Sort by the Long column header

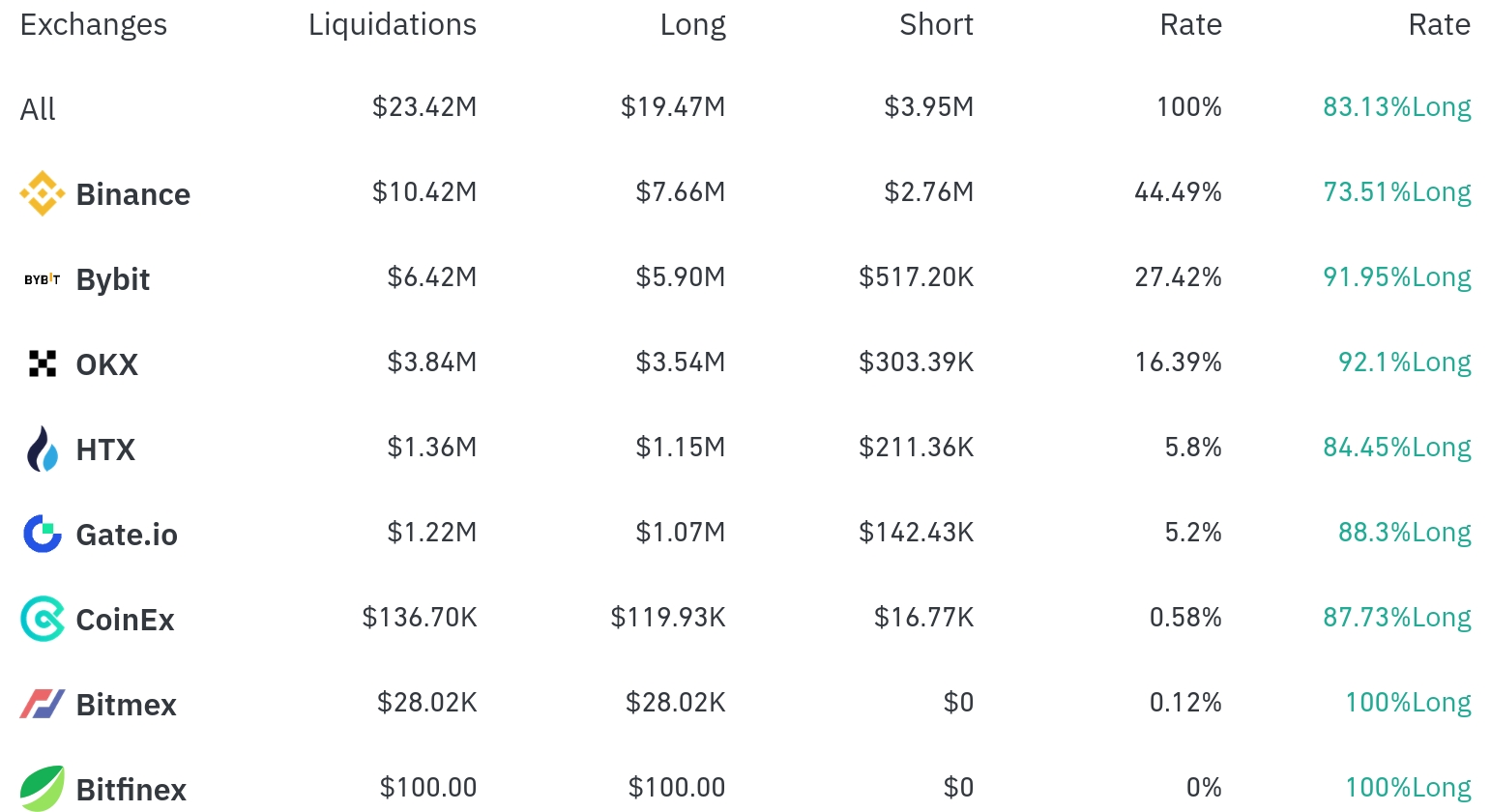[692, 25]
